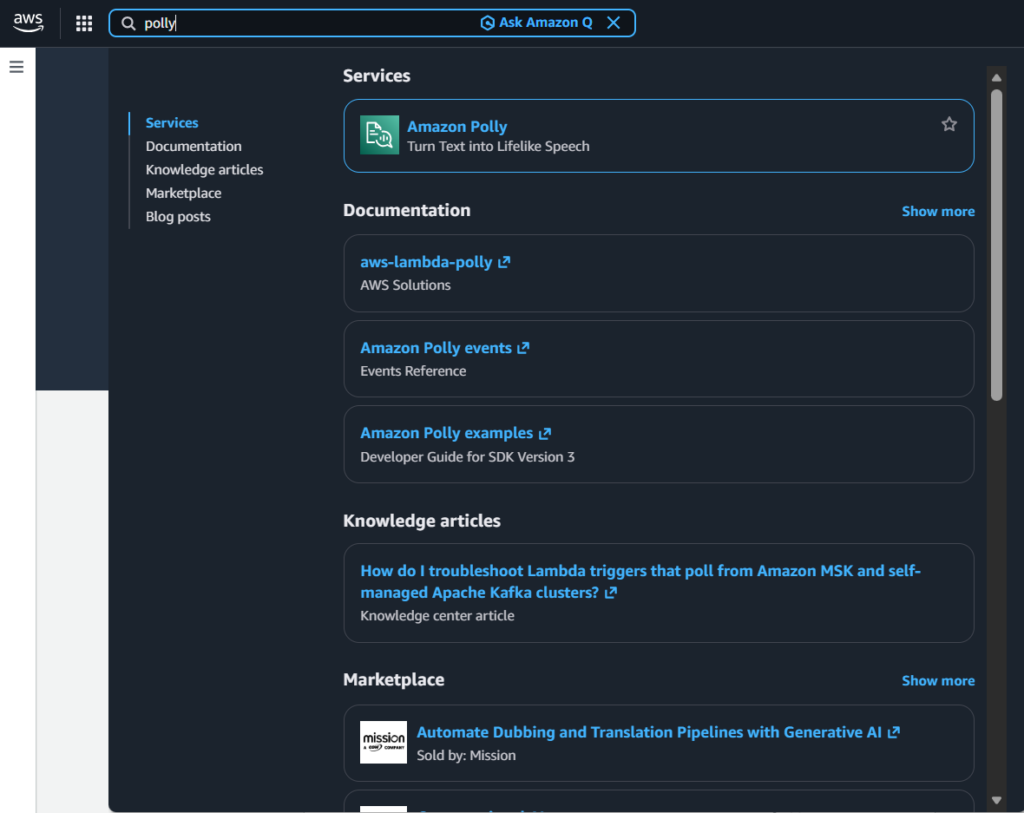The image size is (1024, 813).
Task: Click the scrollbar down arrow
Action: (996, 800)
